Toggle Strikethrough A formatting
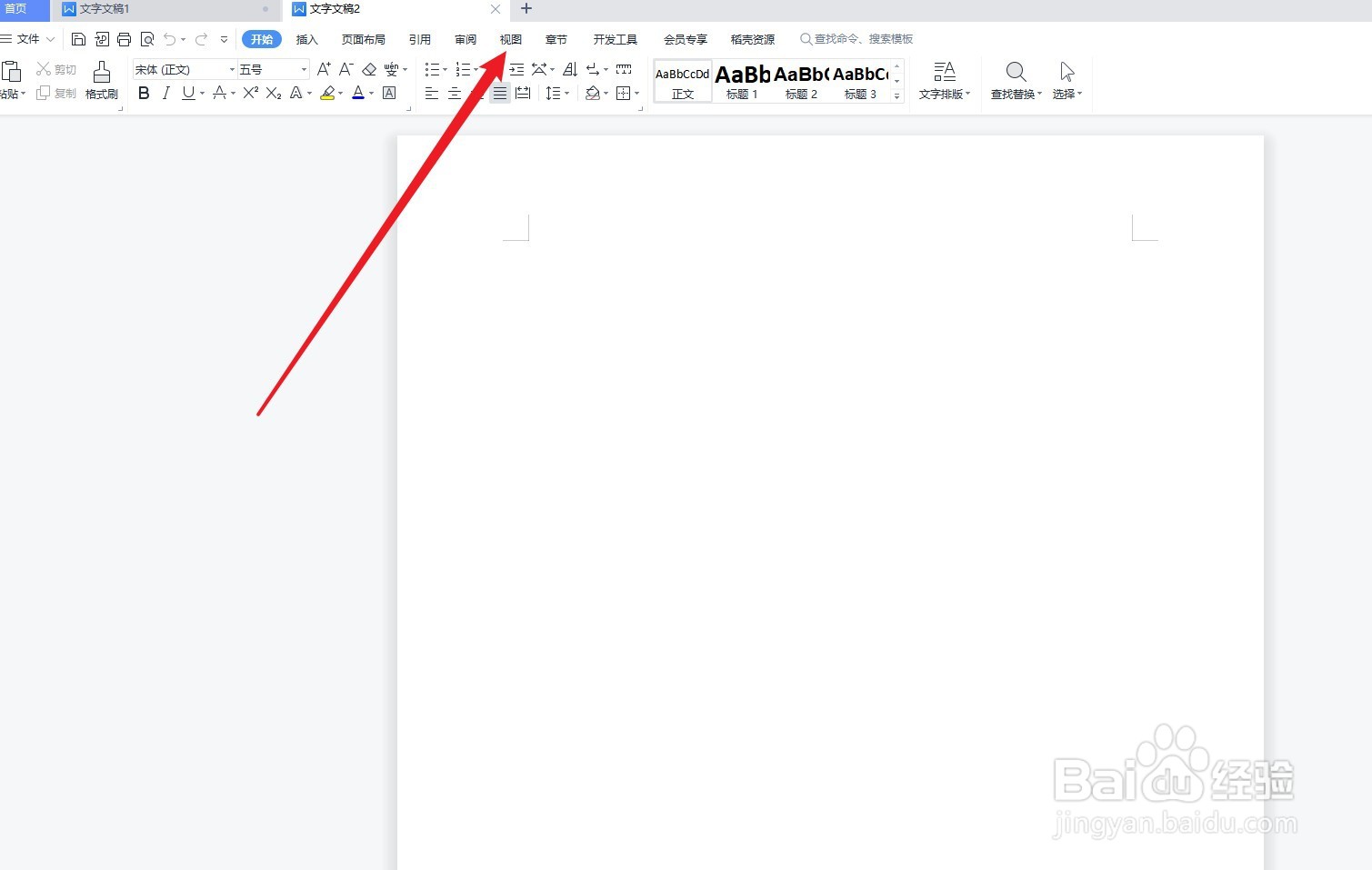1372x870 pixels. click(218, 93)
